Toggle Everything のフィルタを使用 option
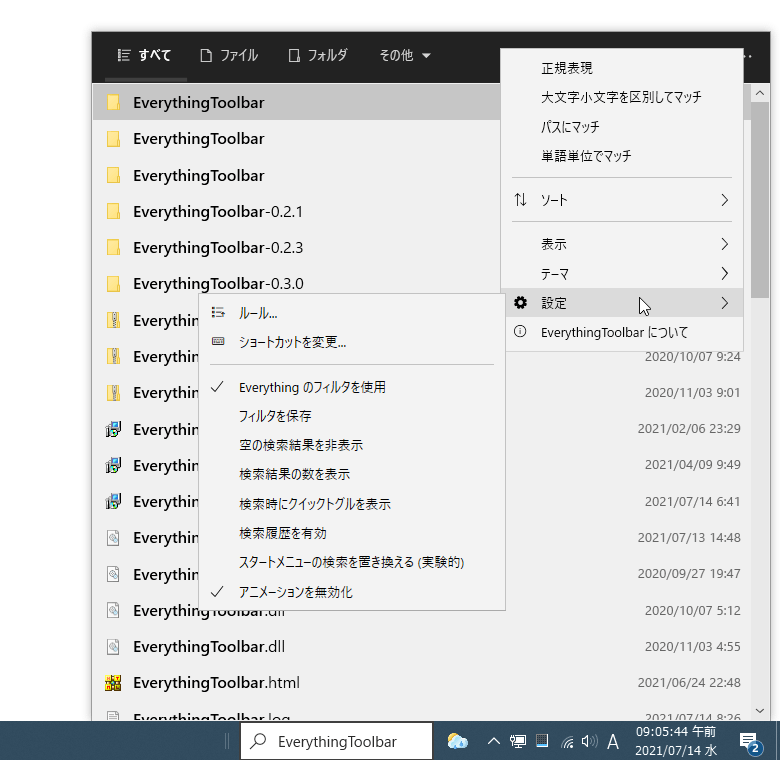This screenshot has width=780, height=760. [x=352, y=387]
